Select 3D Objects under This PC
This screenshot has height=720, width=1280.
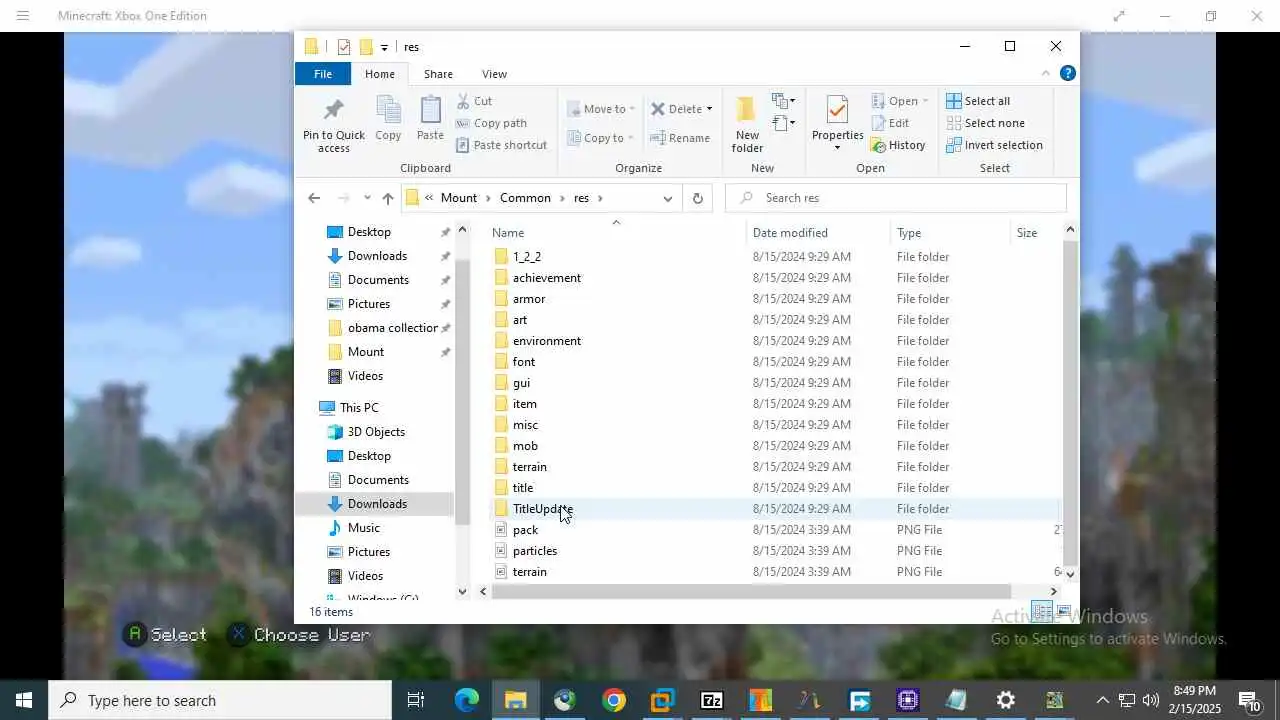tap(376, 432)
